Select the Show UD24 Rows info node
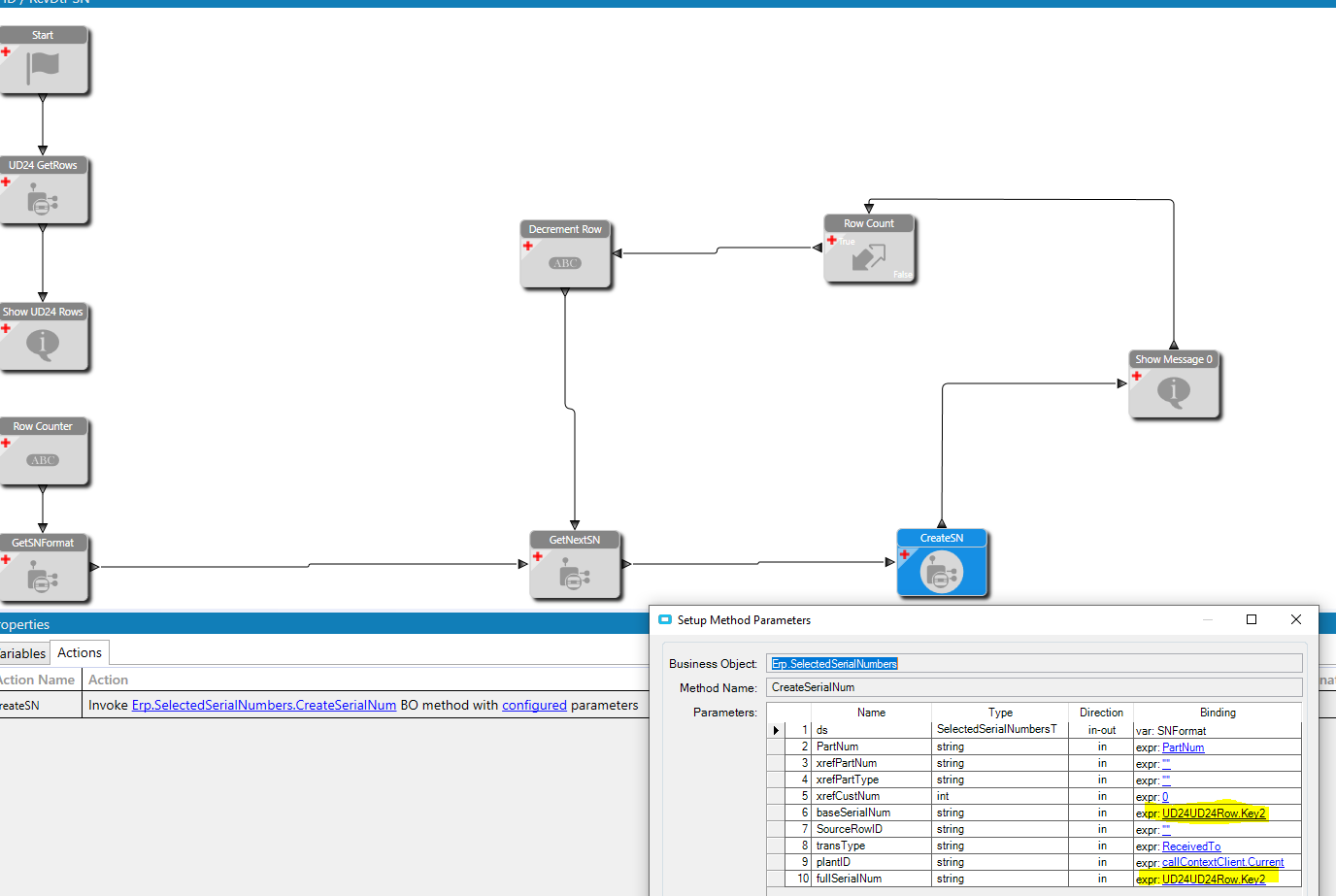 (44, 337)
